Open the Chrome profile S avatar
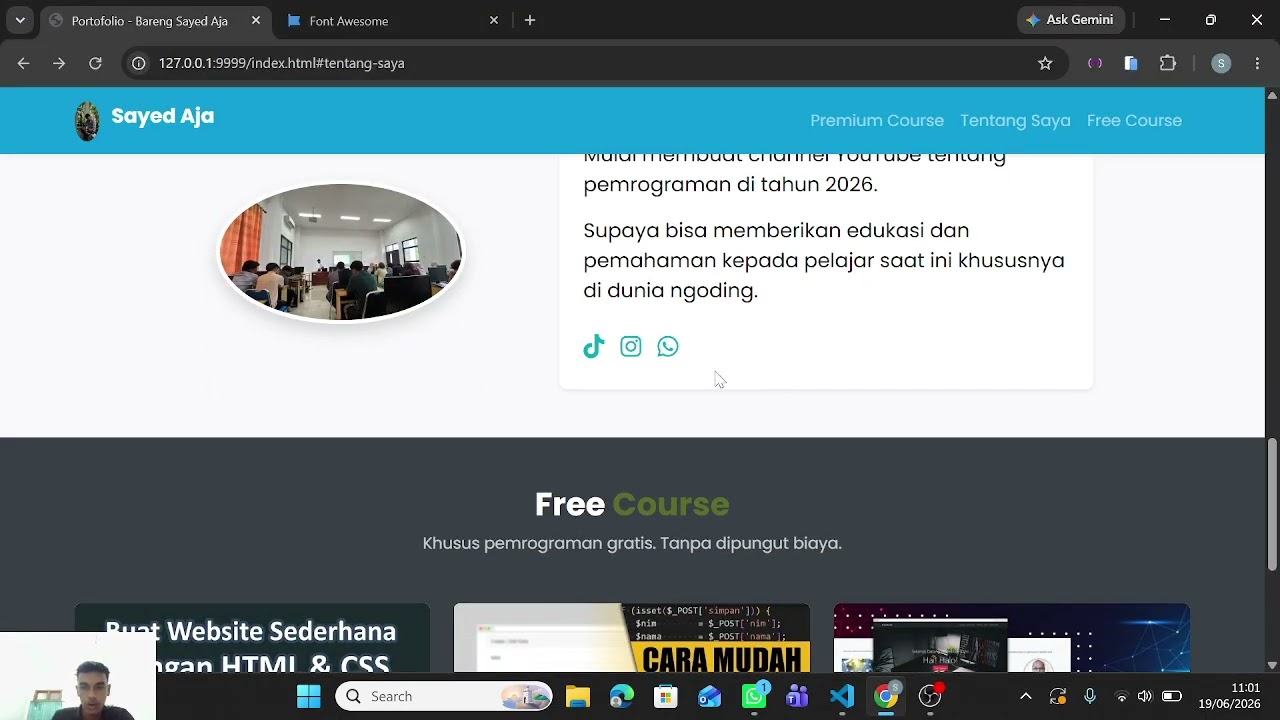 point(1221,63)
